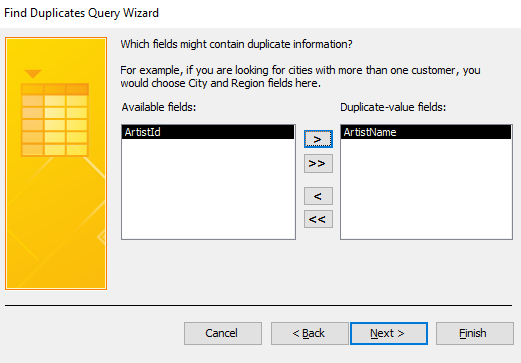Select ArtistId in Available fields list
This screenshot has width=521, height=363.
(208, 132)
